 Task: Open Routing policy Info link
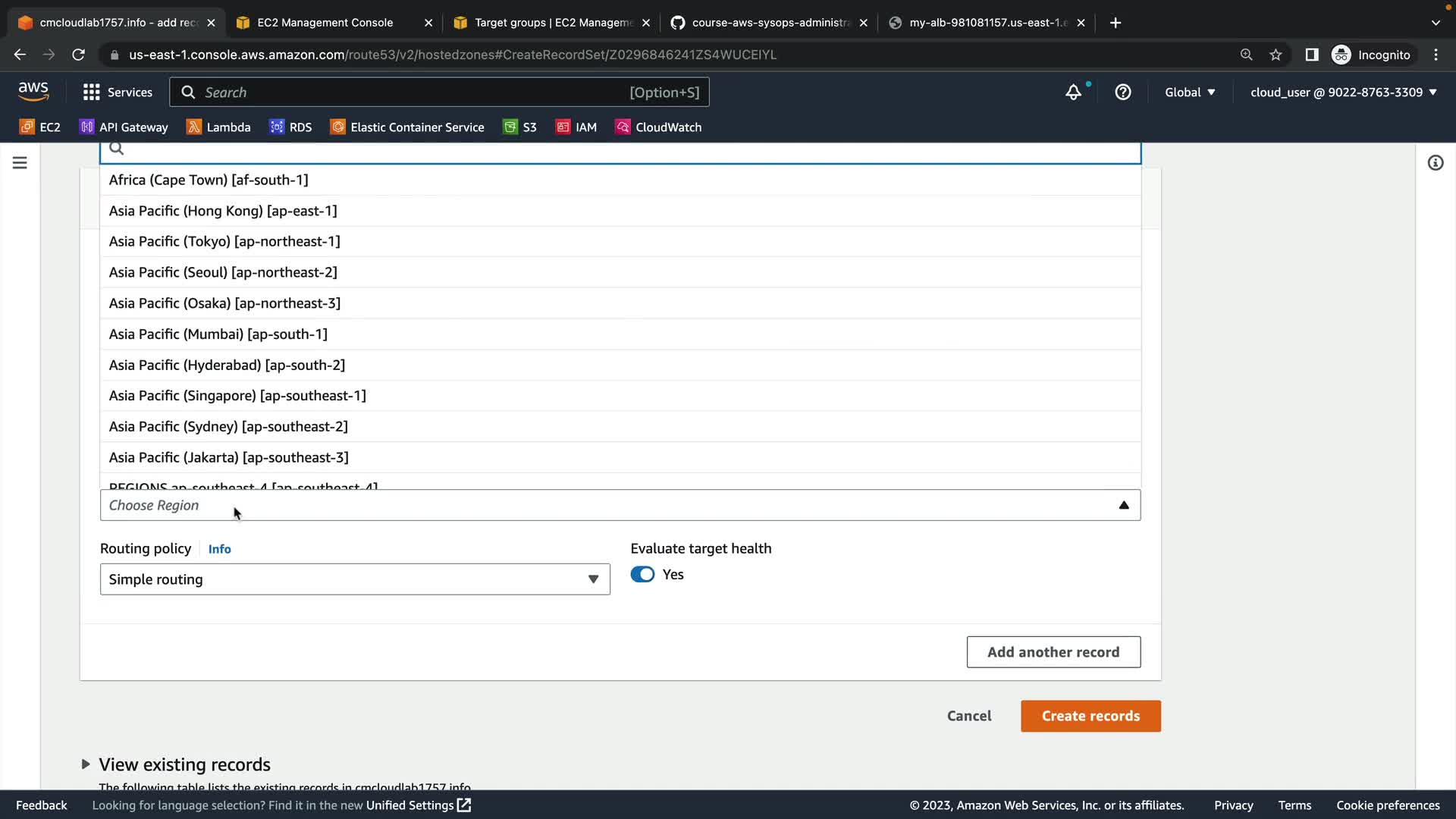(219, 549)
